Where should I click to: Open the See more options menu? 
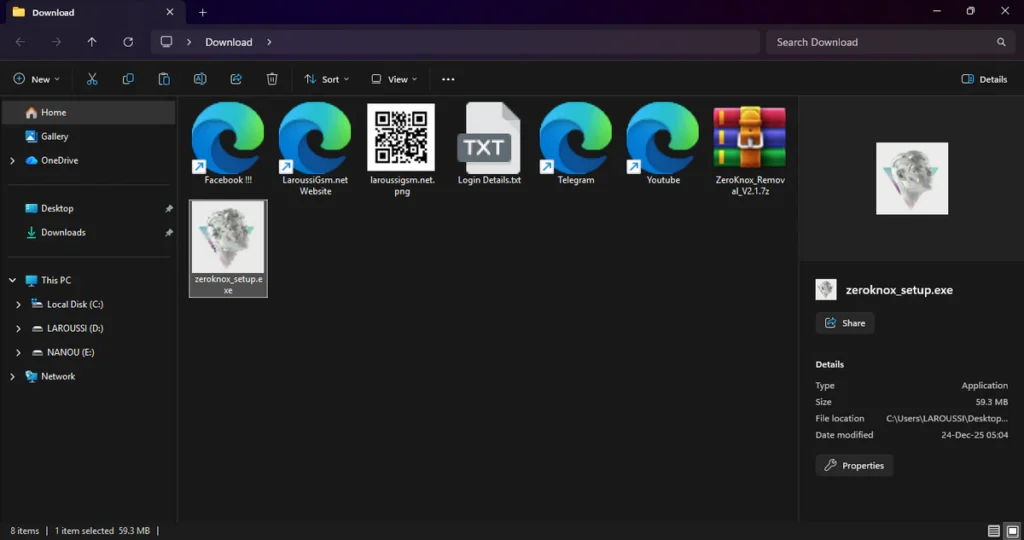(x=448, y=79)
